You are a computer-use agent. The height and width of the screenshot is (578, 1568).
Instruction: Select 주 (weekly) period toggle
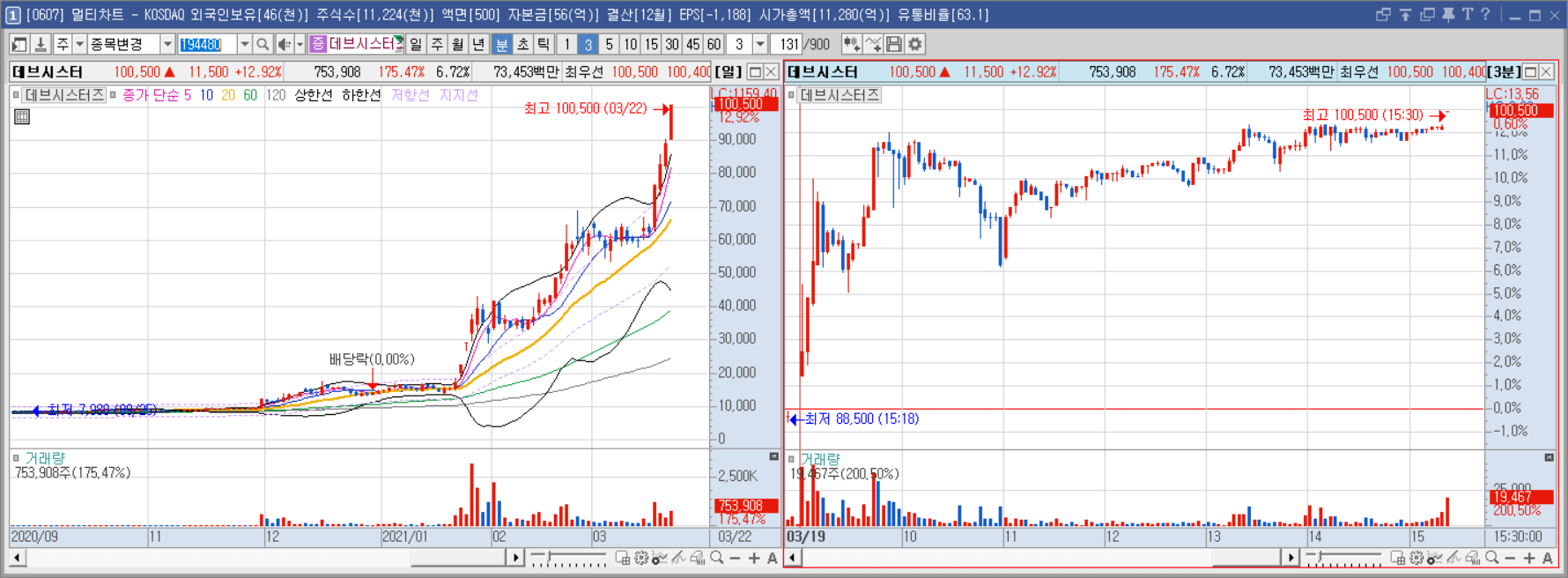click(437, 44)
